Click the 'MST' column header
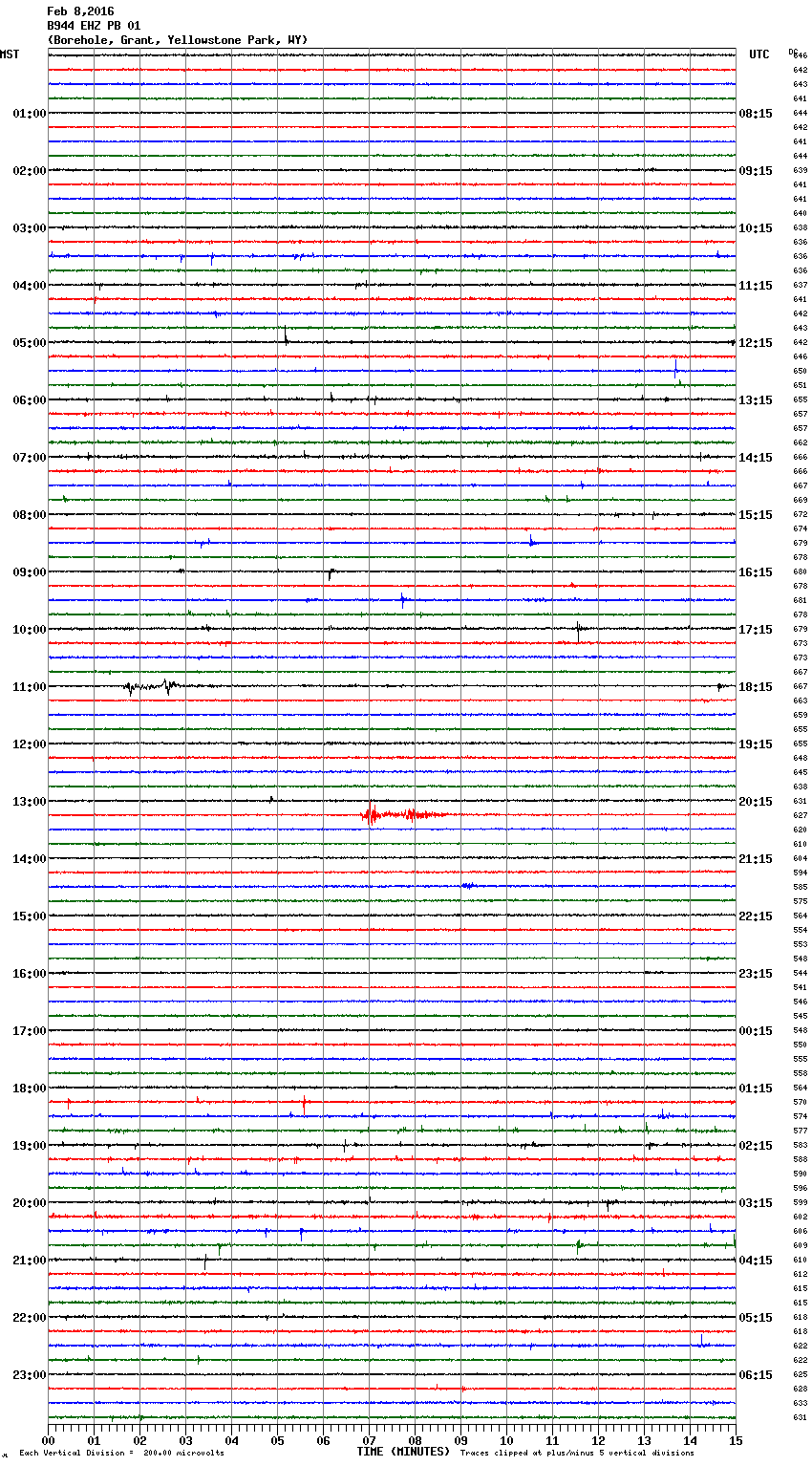The image size is (812, 1466). [x=10, y=54]
